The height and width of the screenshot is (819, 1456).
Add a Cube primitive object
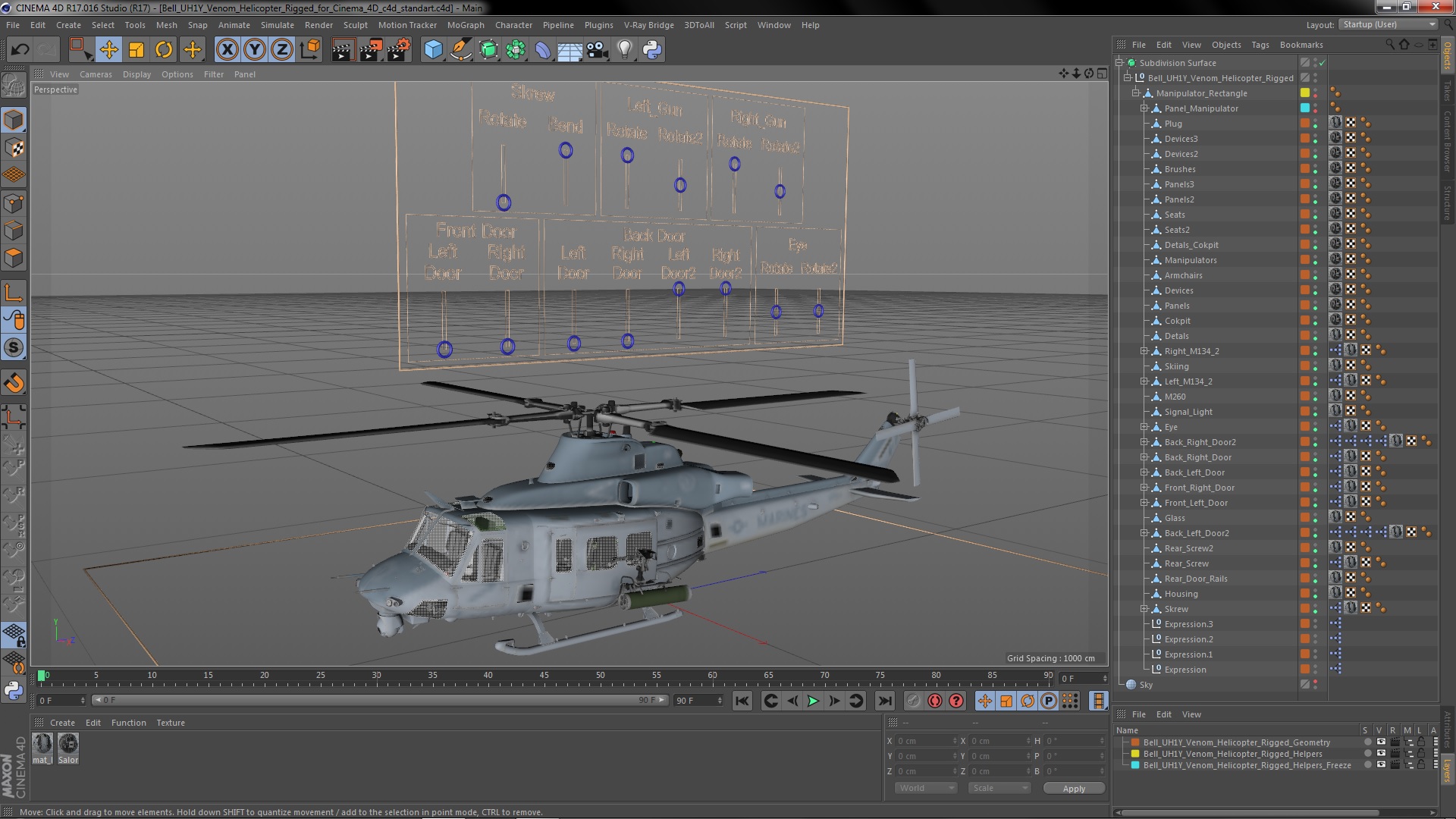[x=433, y=50]
